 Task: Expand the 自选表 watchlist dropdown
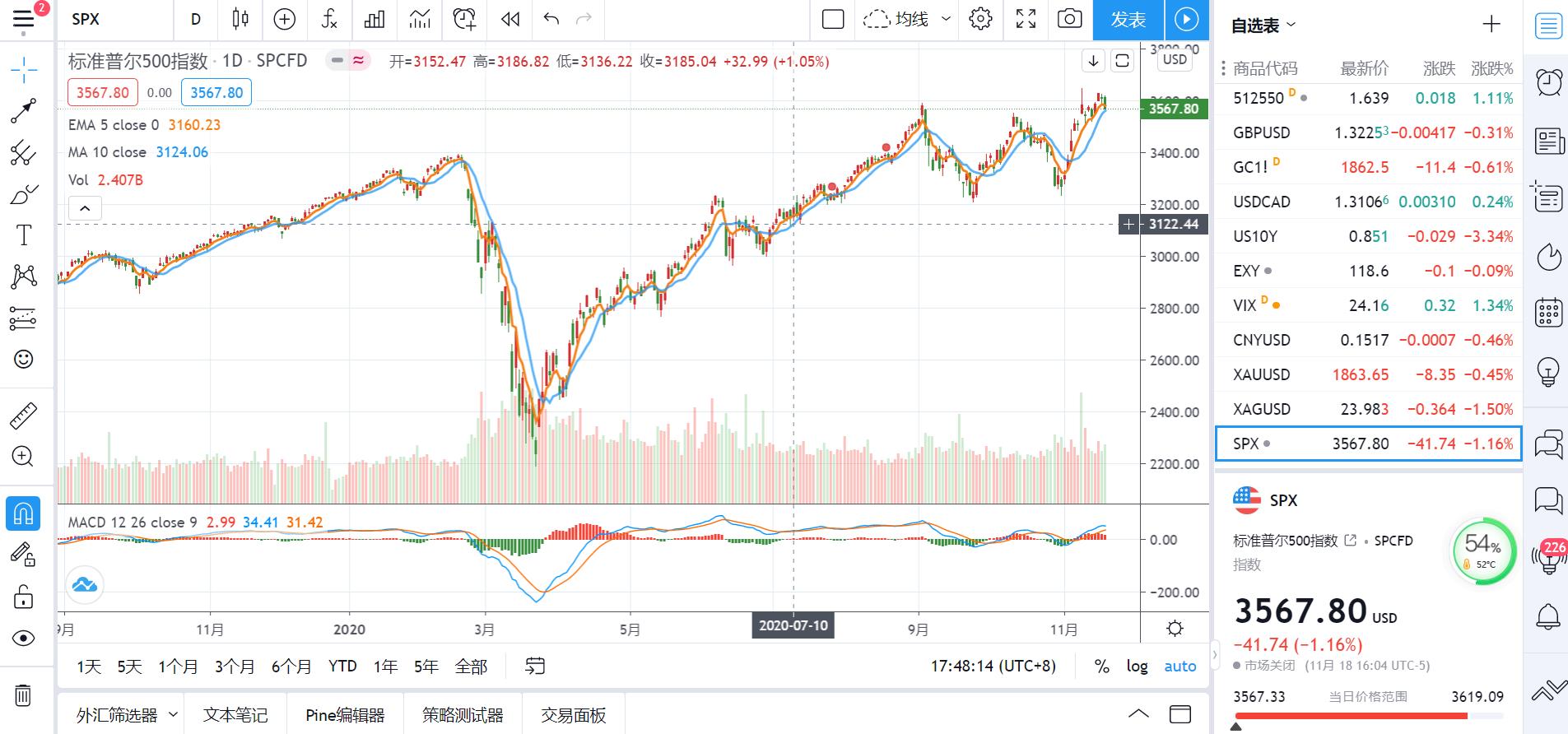coord(1263,26)
